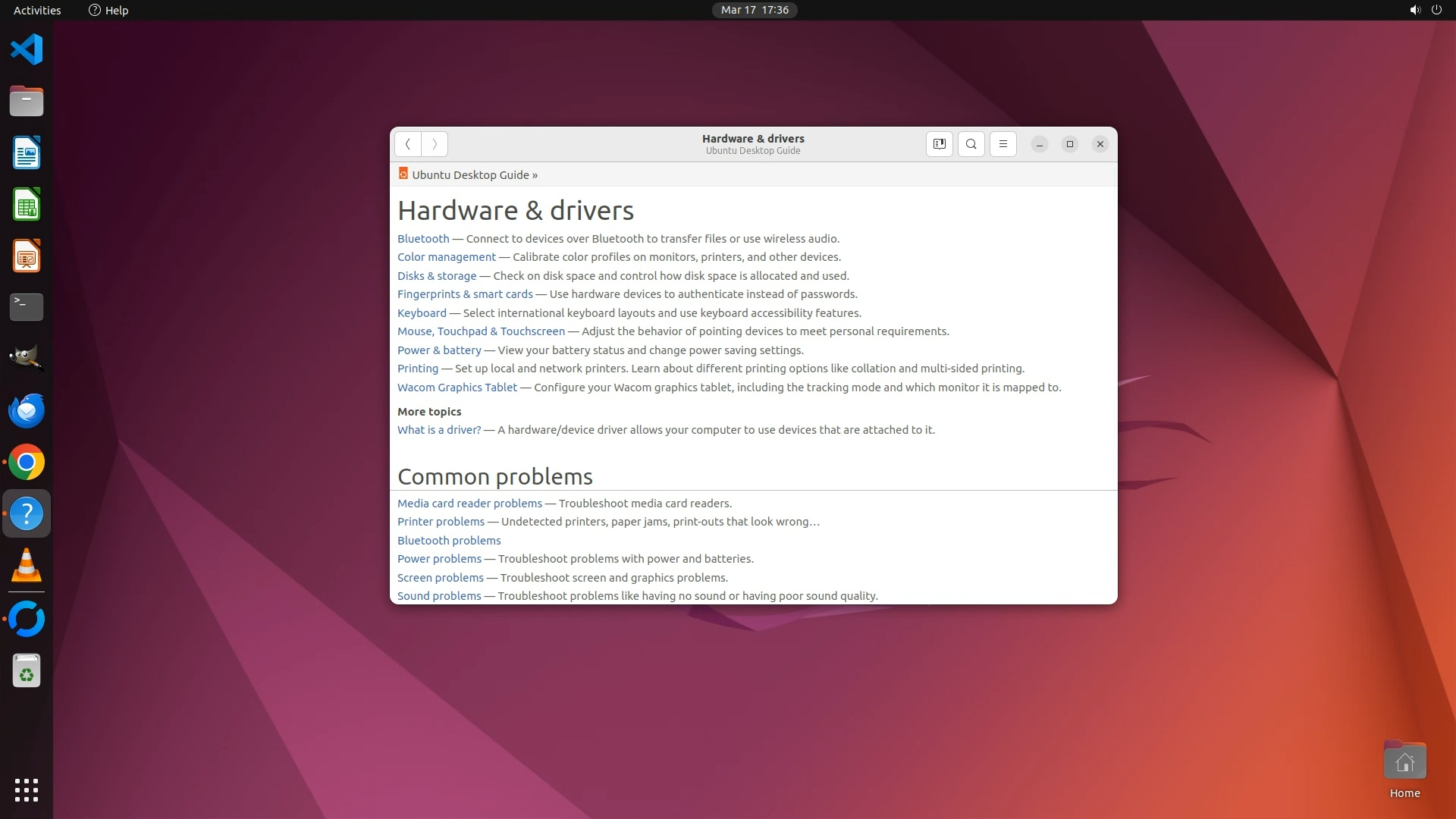
Task: Open Visual Studio Code from dock
Action: point(27,50)
